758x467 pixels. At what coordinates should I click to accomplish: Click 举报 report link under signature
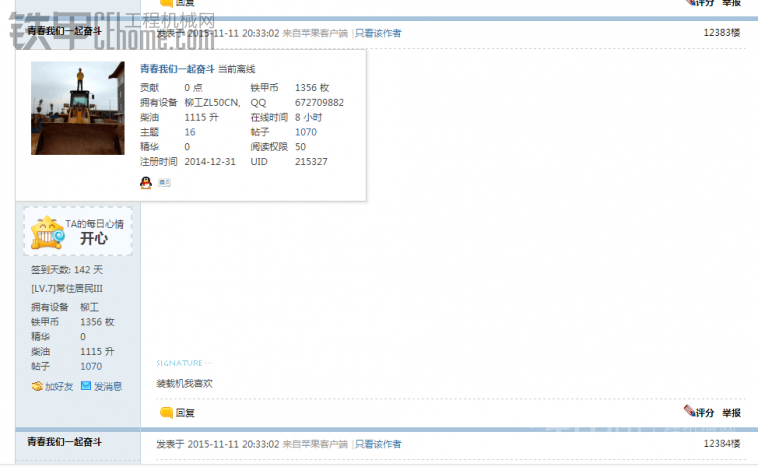(731, 413)
